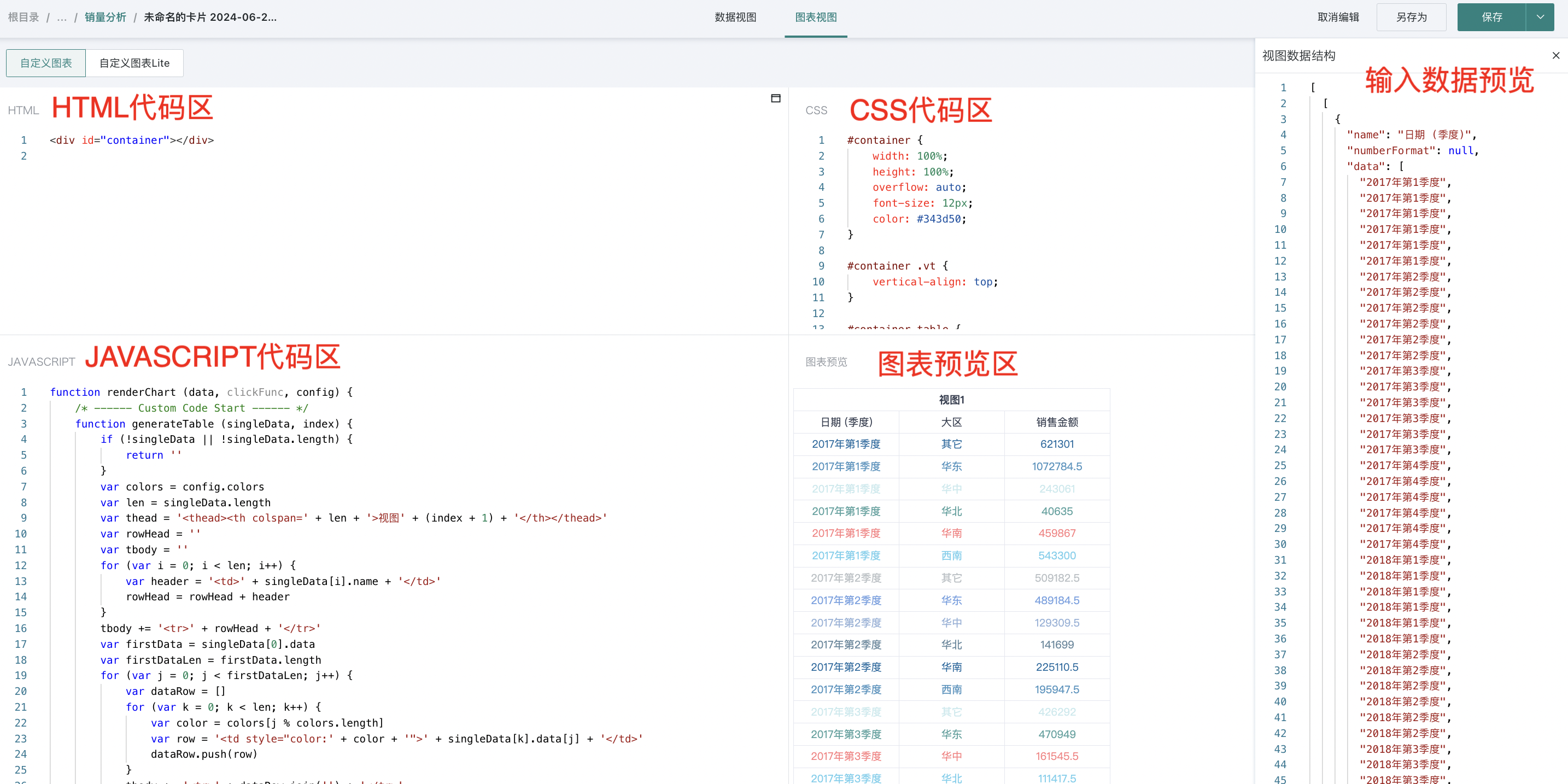Click the CSS line 'vertical-align: top;'
1568x784 pixels.
click(935, 282)
